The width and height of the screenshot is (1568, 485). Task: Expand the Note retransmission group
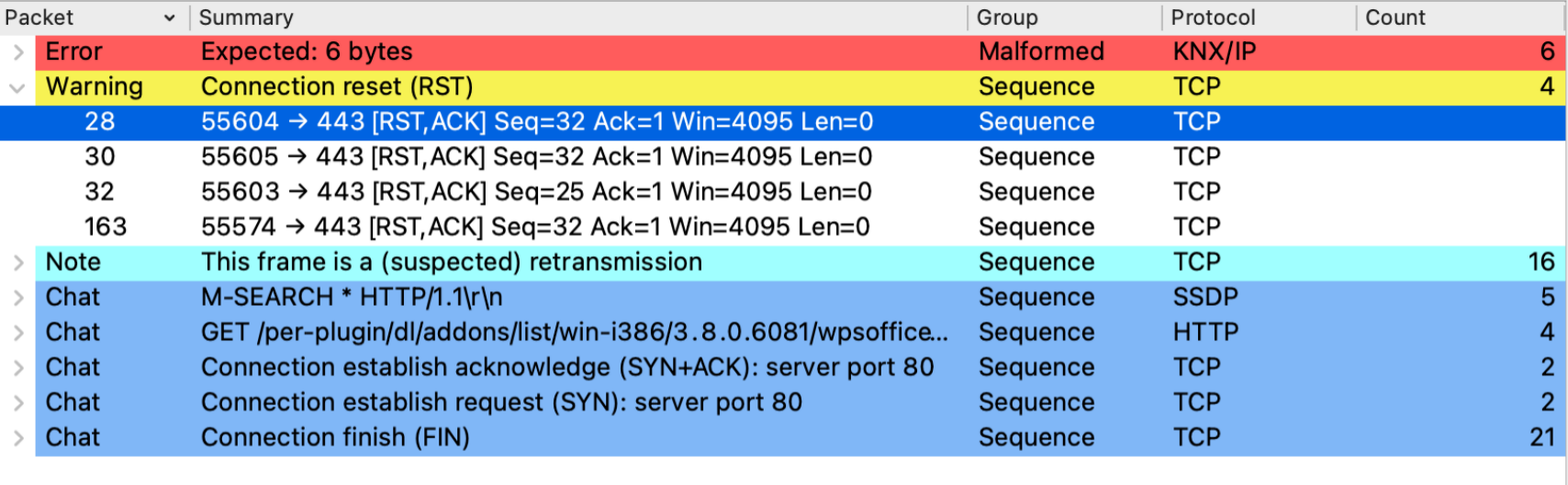(18, 263)
